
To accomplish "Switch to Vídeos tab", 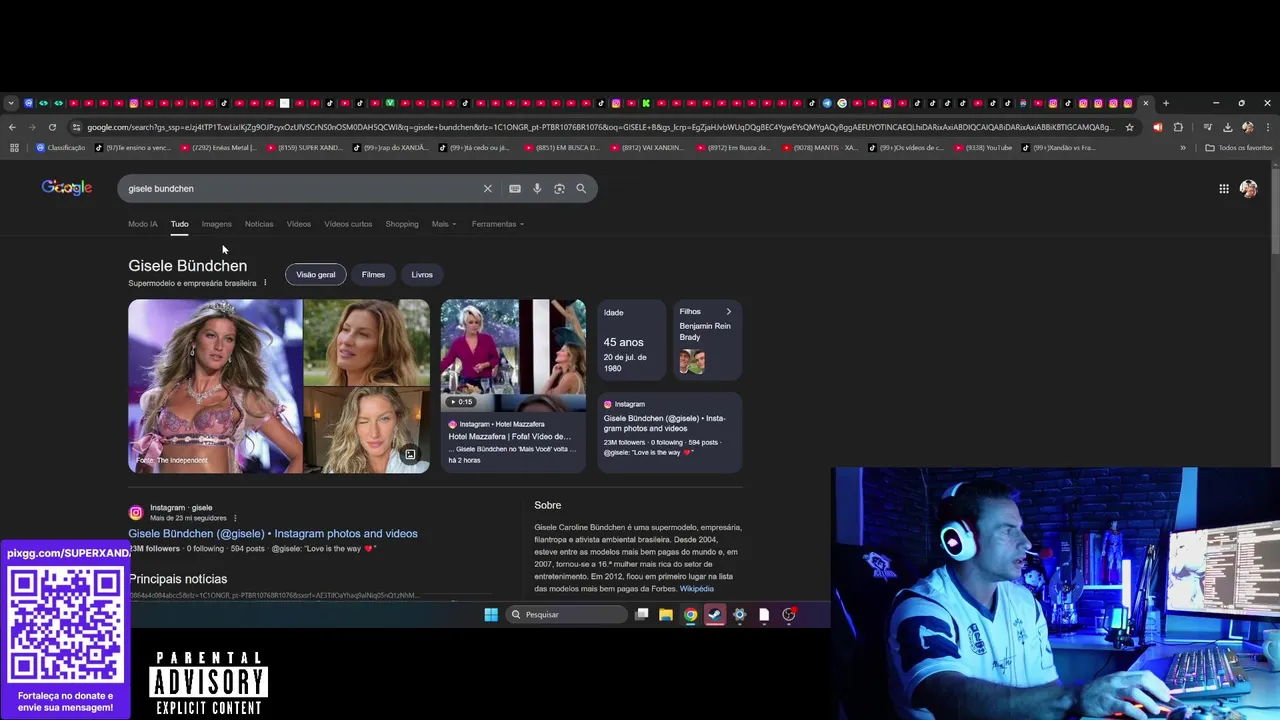I will click(299, 224).
